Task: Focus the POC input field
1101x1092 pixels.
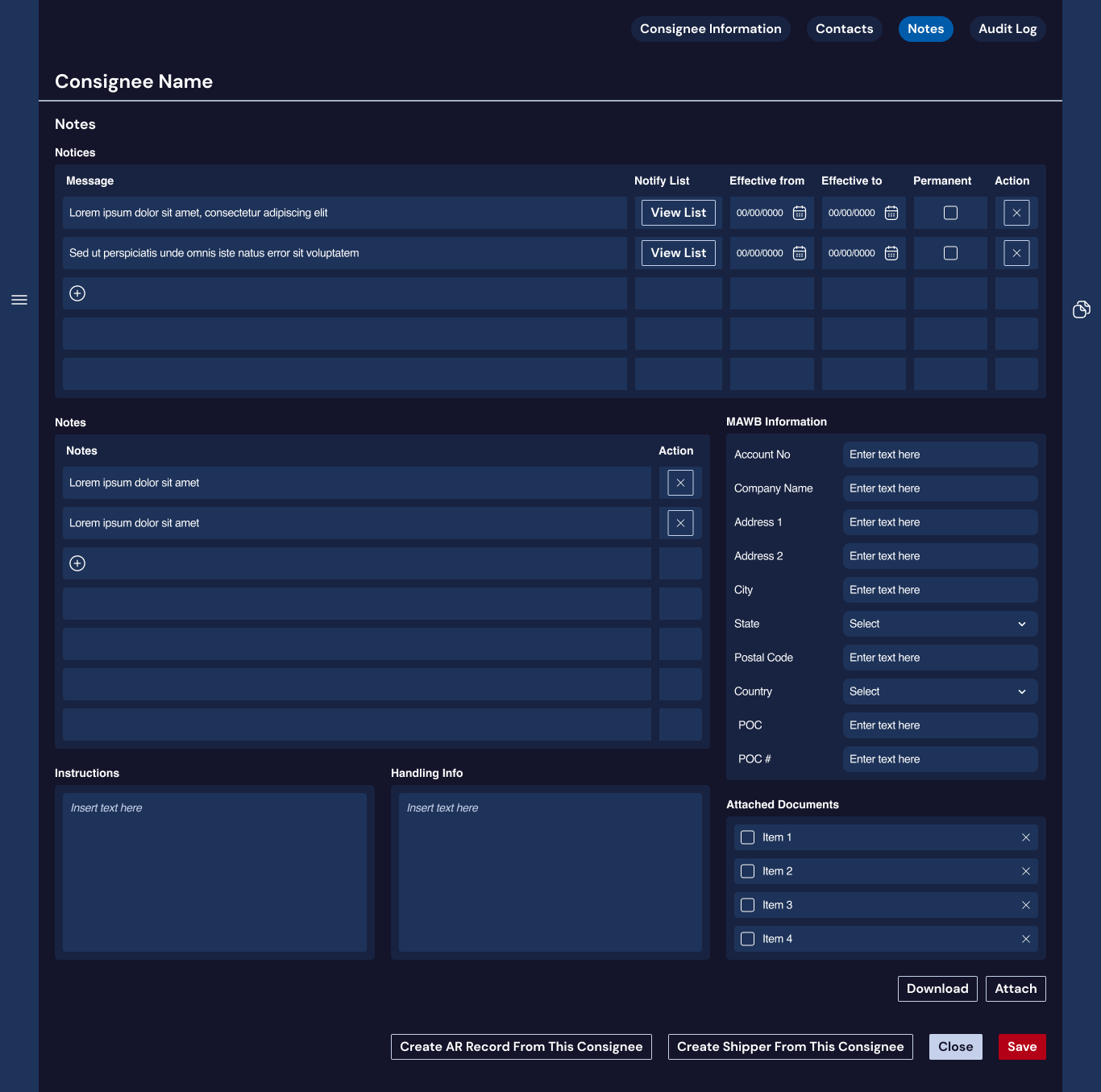Action: (x=941, y=725)
